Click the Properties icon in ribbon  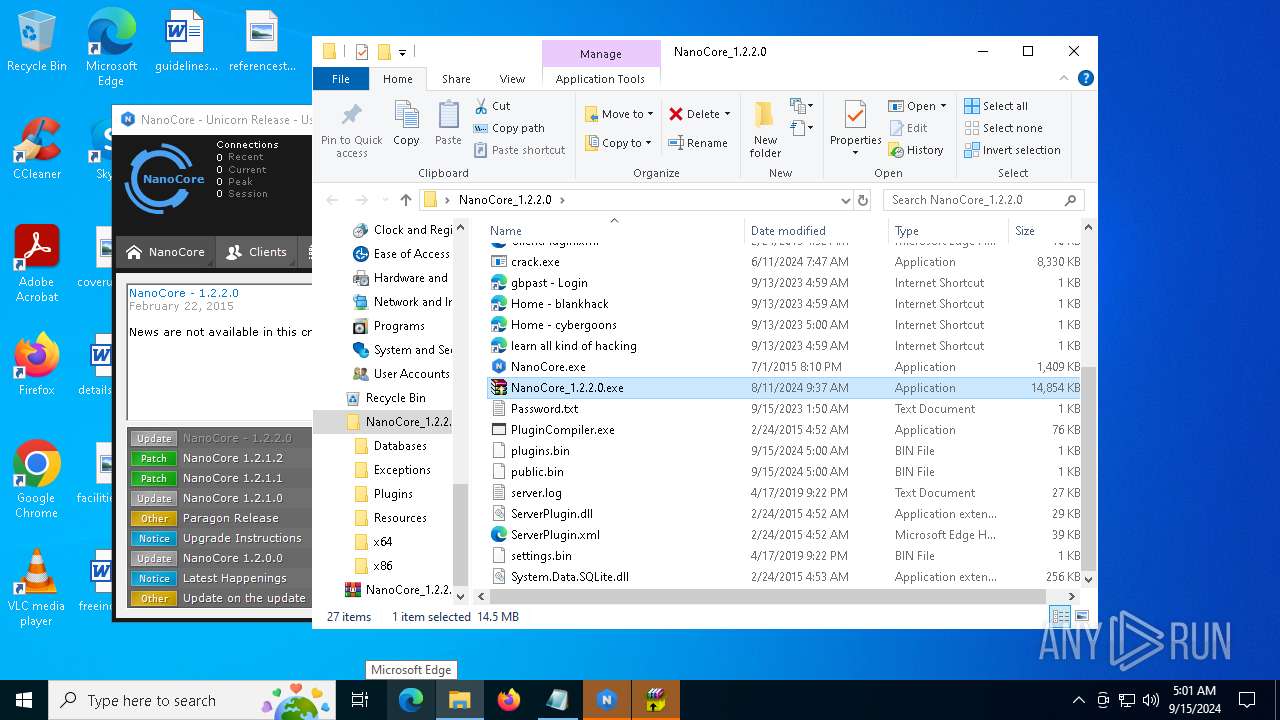pyautogui.click(x=855, y=129)
